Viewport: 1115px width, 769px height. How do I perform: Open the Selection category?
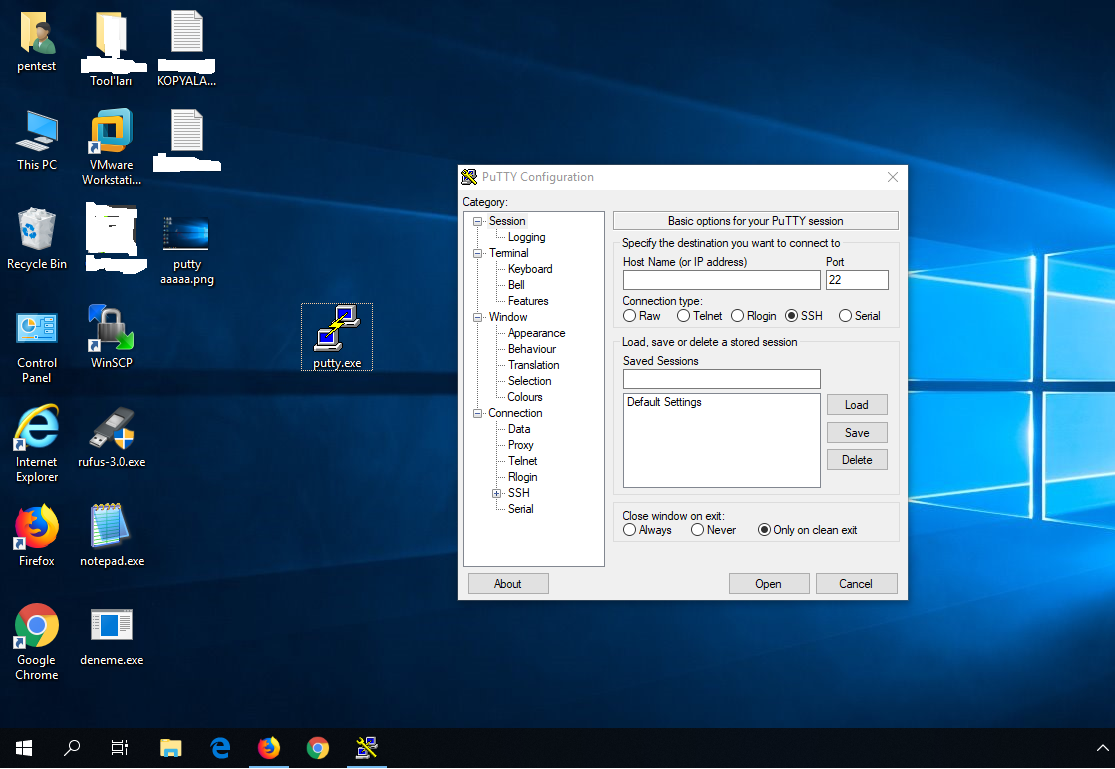(529, 381)
